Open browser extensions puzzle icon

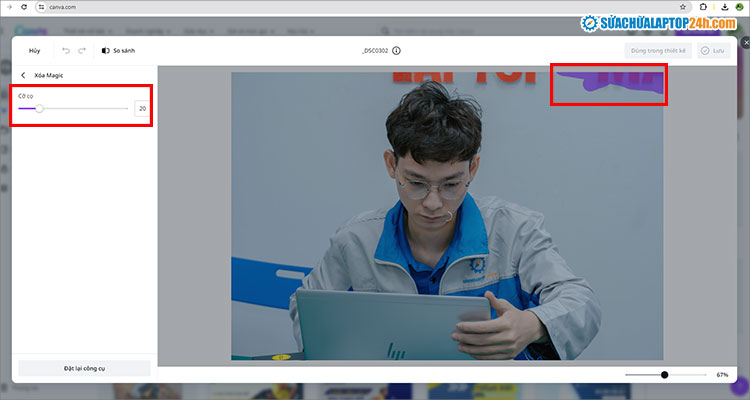(703, 7)
